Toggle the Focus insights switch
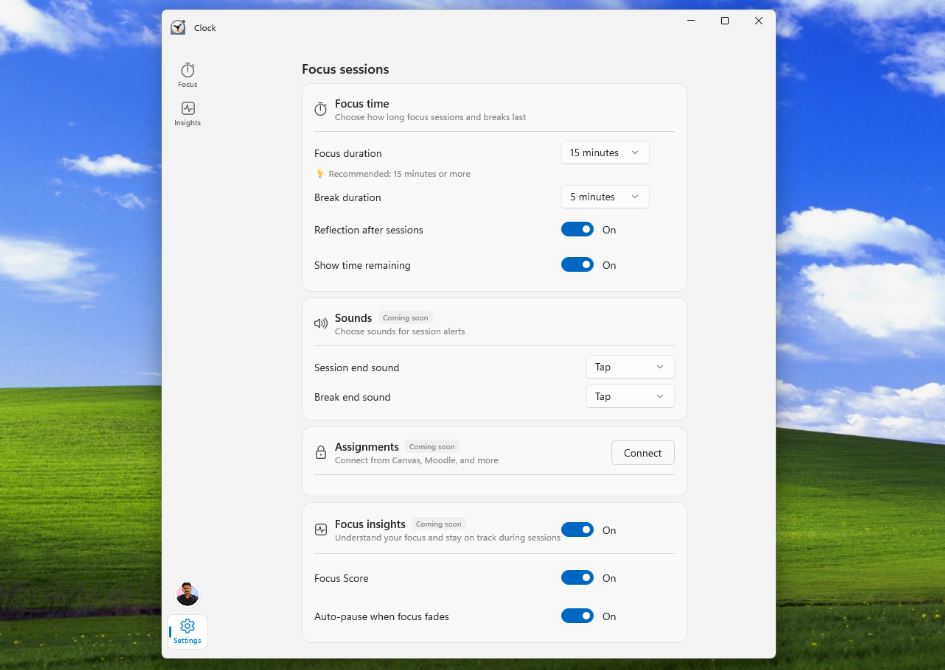This screenshot has height=670, width=945. point(577,530)
